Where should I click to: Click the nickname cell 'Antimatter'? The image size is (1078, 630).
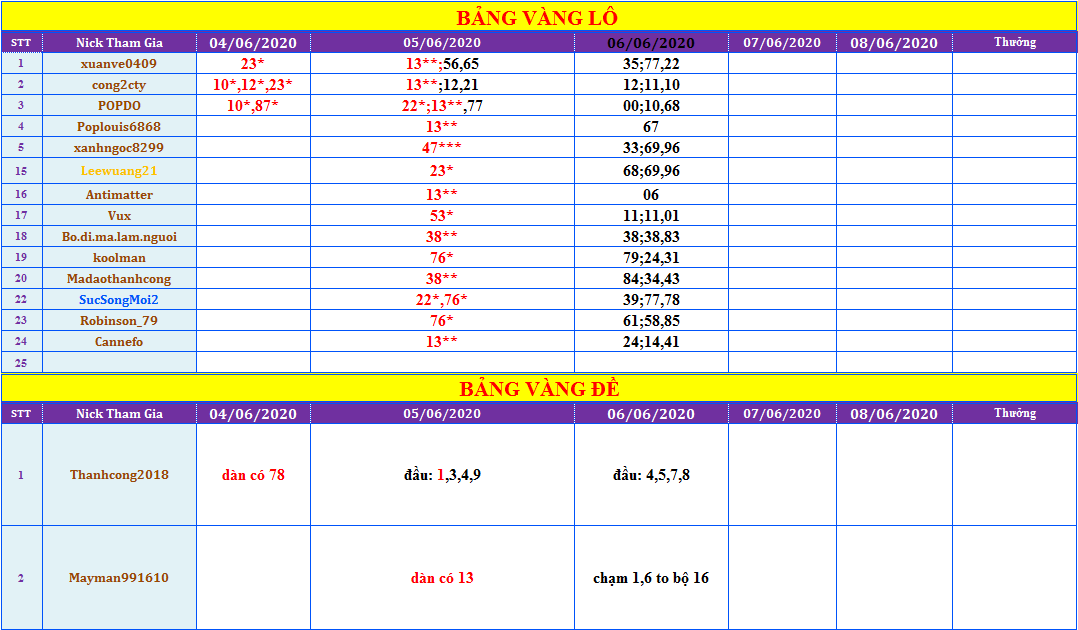click(x=120, y=195)
